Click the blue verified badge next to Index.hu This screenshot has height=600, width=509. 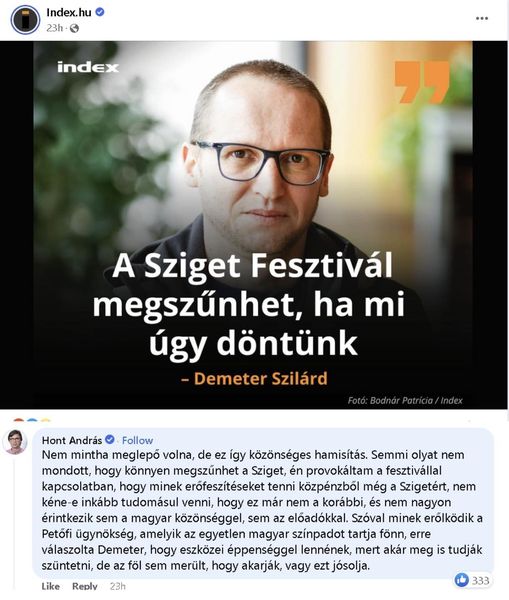pyautogui.click(x=100, y=13)
